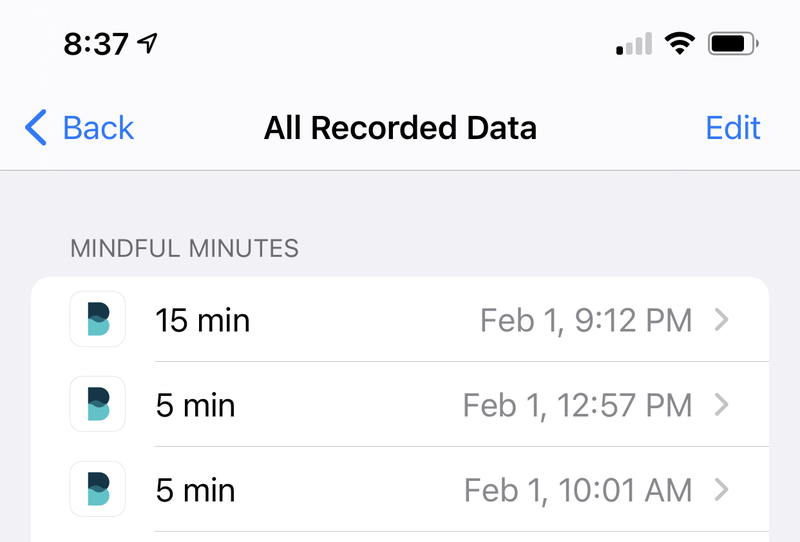Tap the All Recorded Data title

click(x=400, y=128)
